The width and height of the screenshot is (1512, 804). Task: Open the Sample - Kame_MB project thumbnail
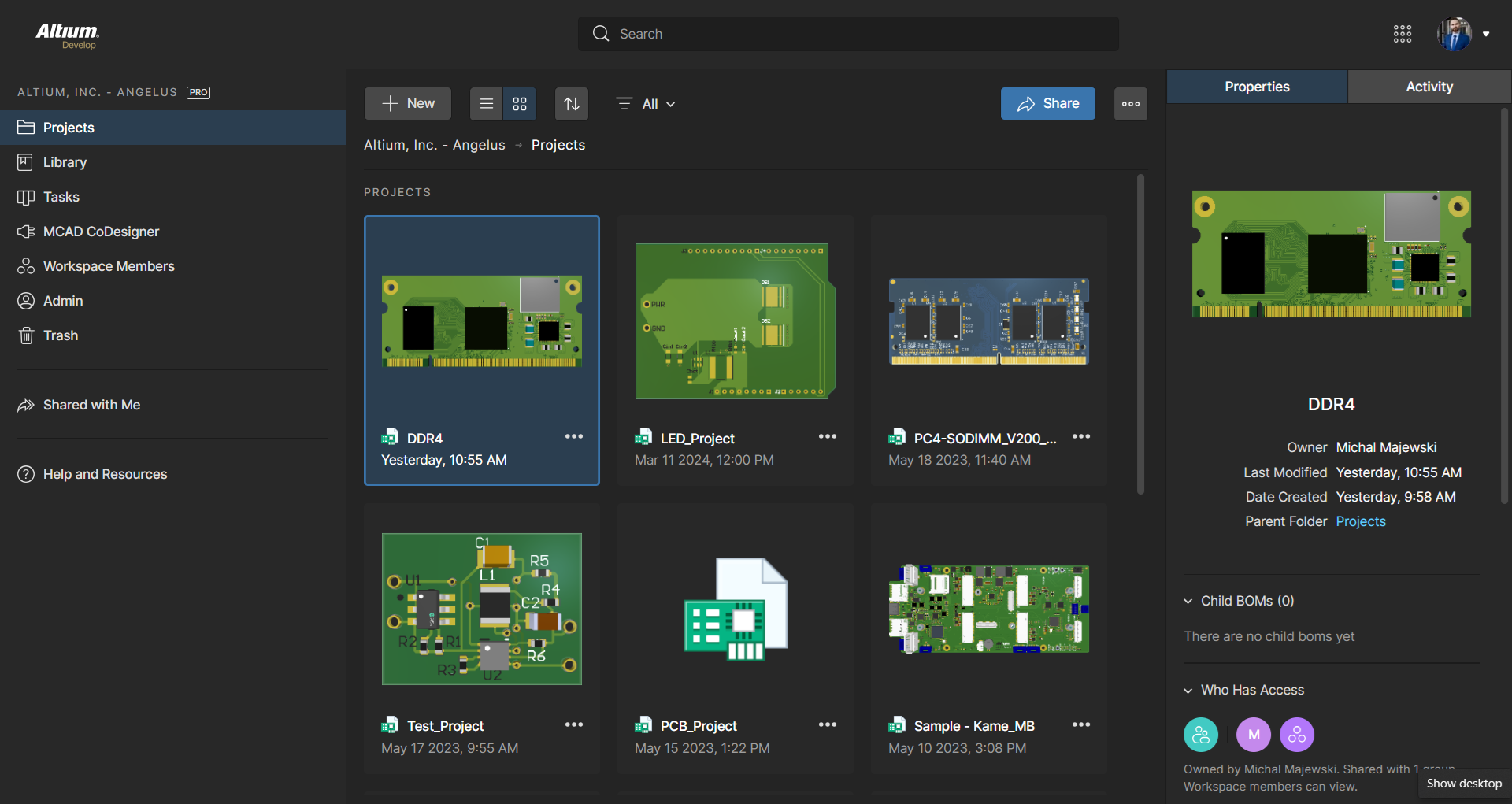pyautogui.click(x=988, y=609)
